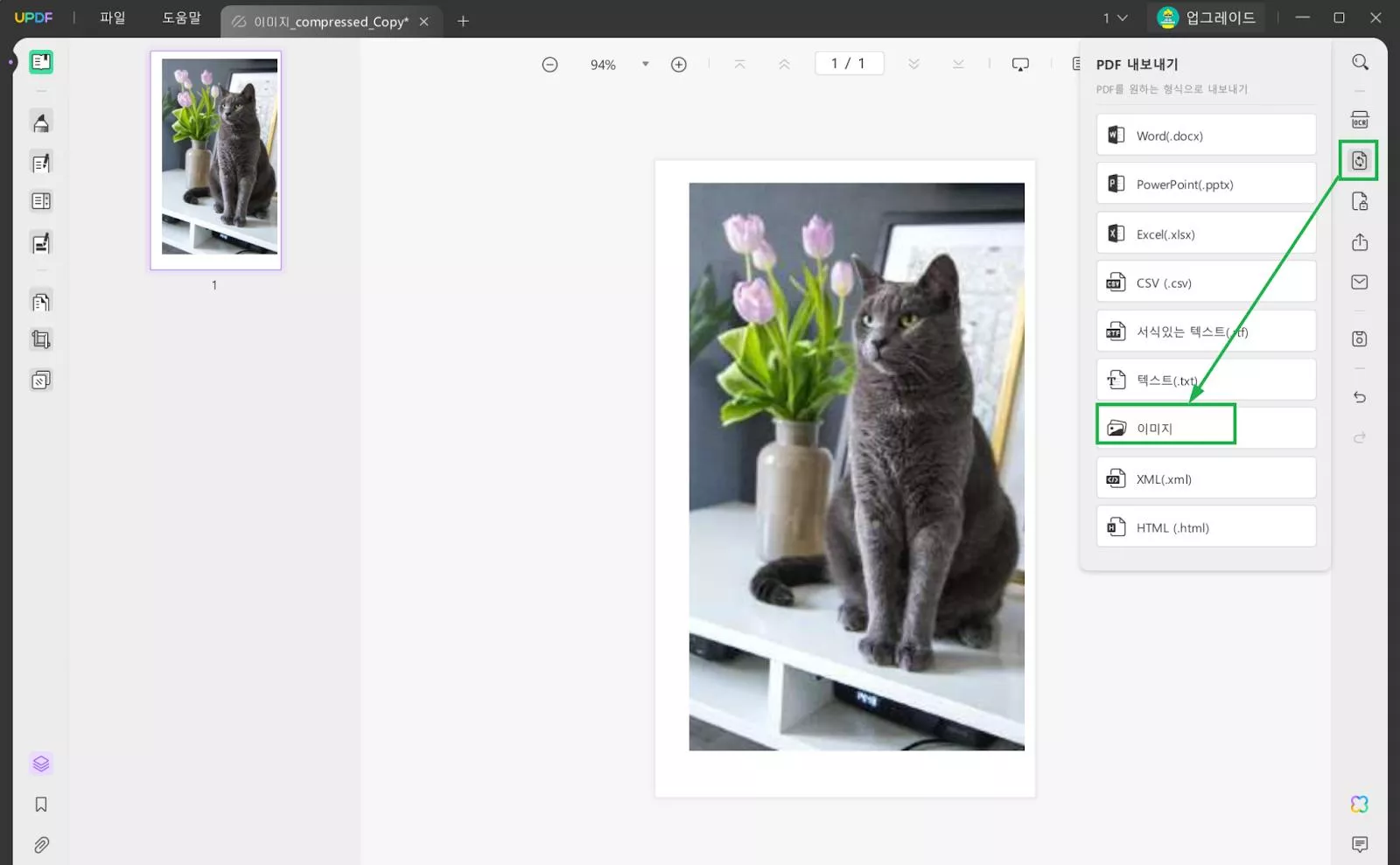Export the PDF as PowerPoint(.pptx)

point(1206,185)
